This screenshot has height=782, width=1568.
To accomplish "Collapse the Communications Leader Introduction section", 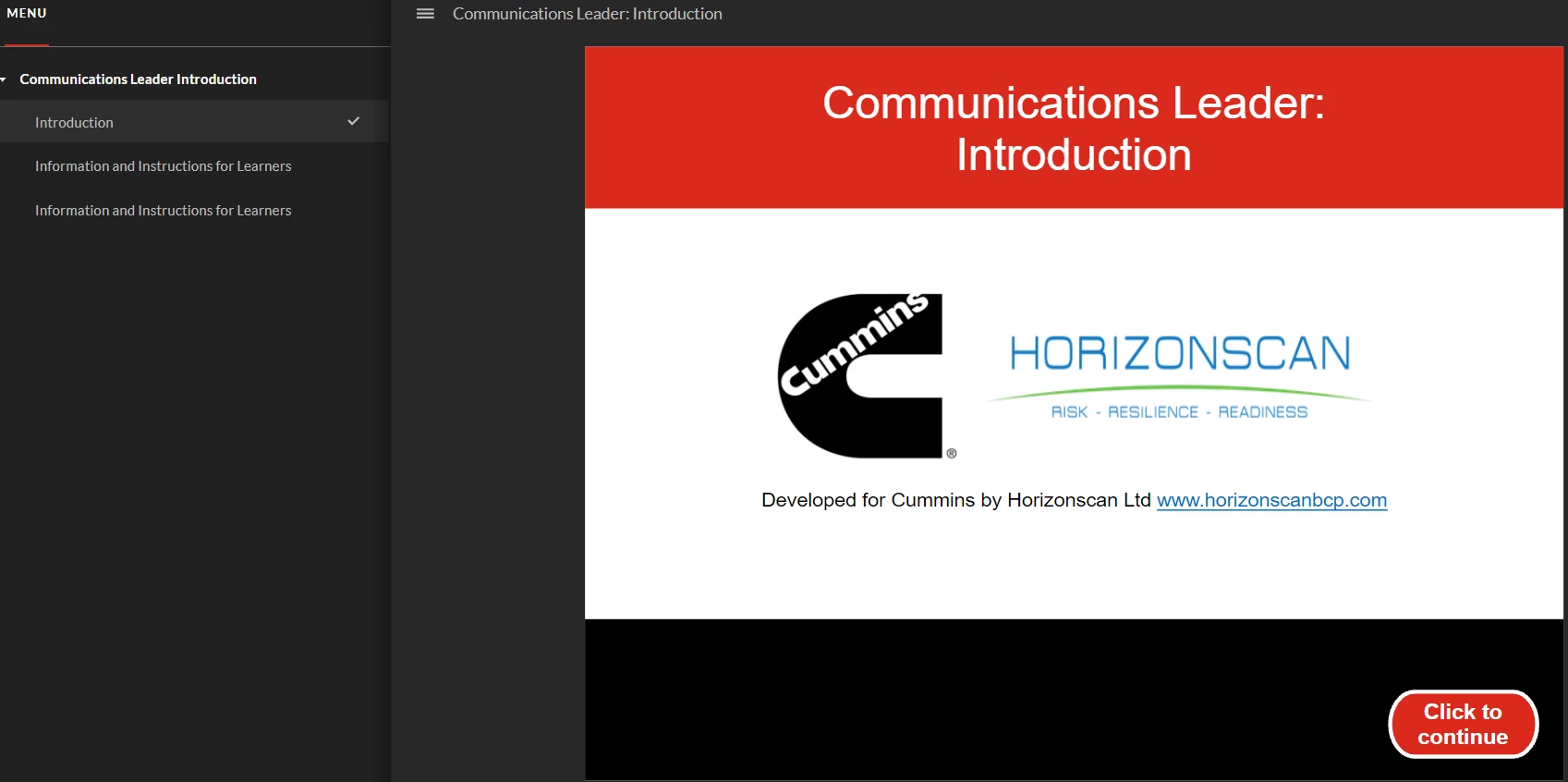I will tap(4, 79).
